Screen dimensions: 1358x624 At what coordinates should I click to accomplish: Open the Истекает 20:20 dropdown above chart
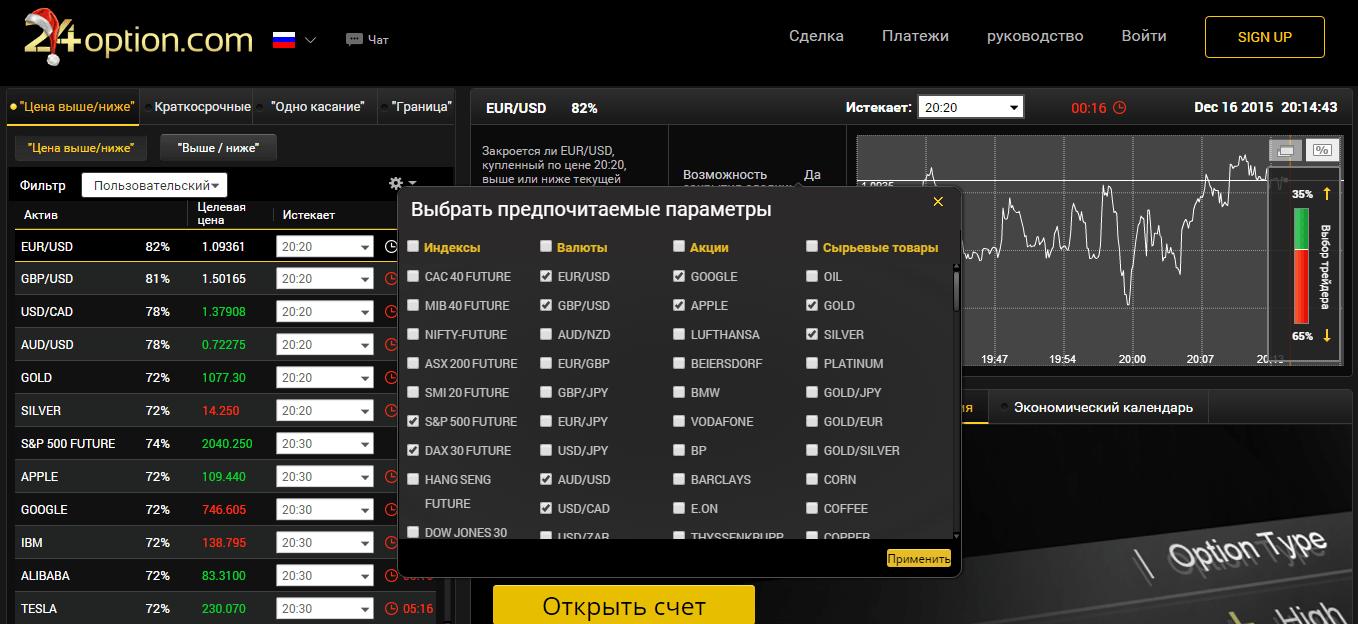(x=971, y=107)
